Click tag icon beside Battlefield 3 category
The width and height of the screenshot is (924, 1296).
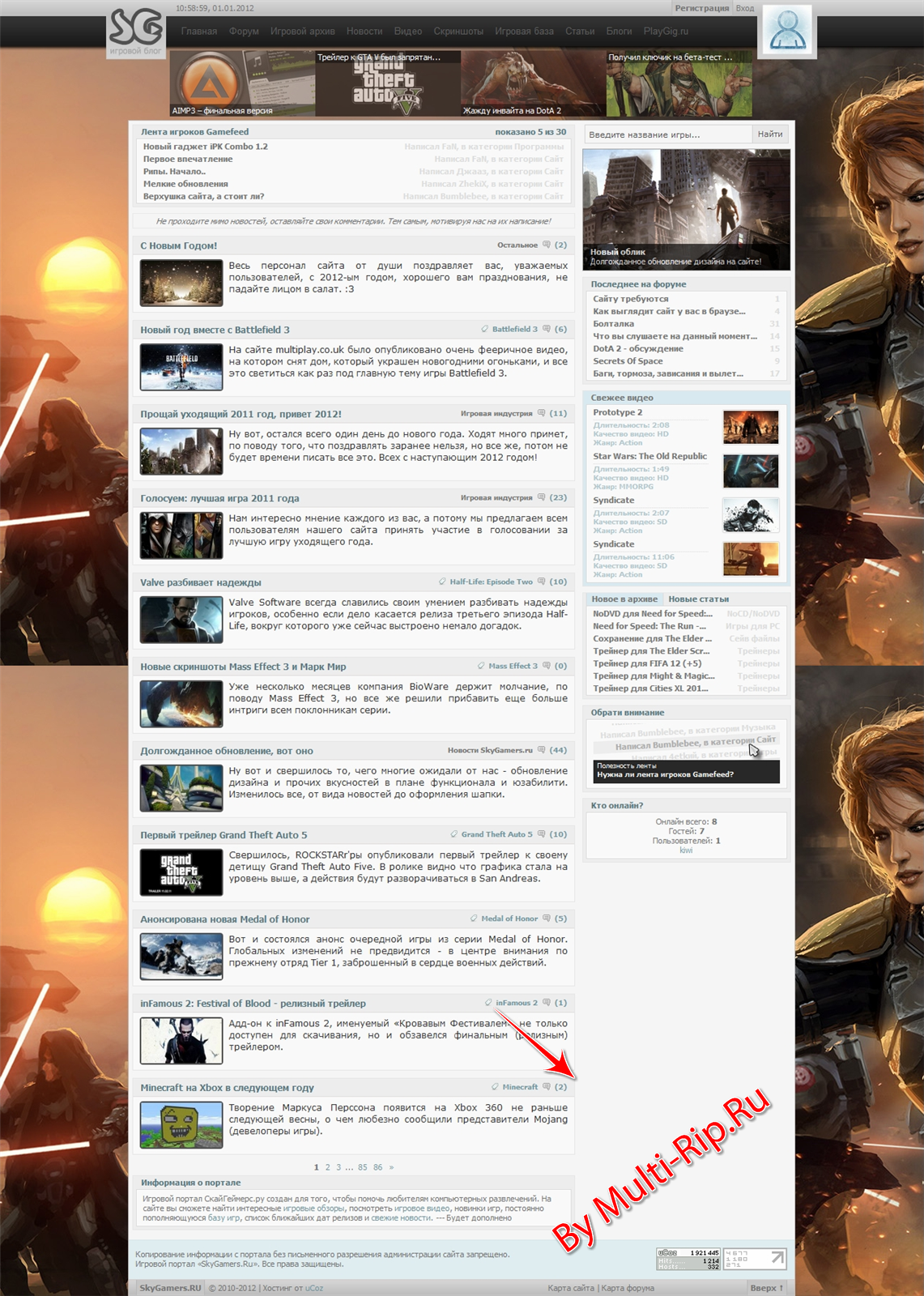485,329
